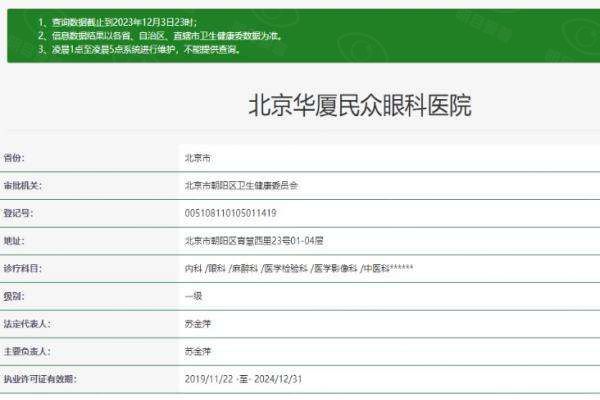The height and width of the screenshot is (400, 600).
Task: Click notice line 1 about 2023年12月3日23时
Action: click(118, 23)
